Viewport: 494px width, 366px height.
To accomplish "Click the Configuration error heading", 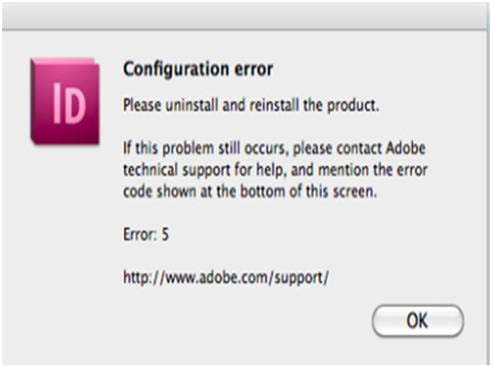I will point(198,69).
